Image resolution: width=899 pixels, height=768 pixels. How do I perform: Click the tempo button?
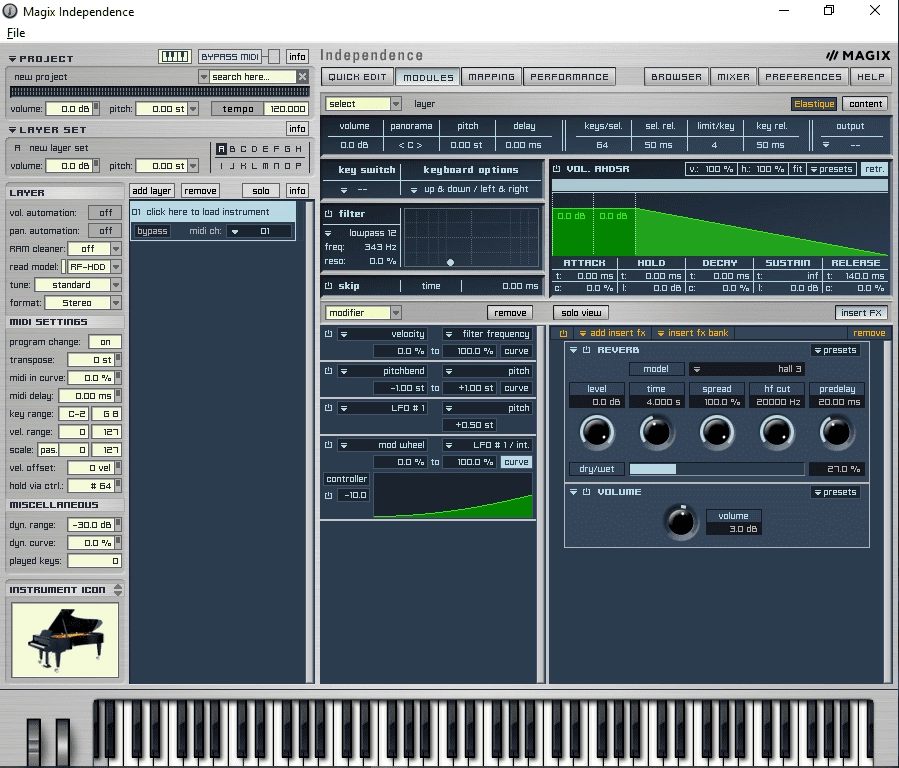[x=237, y=109]
